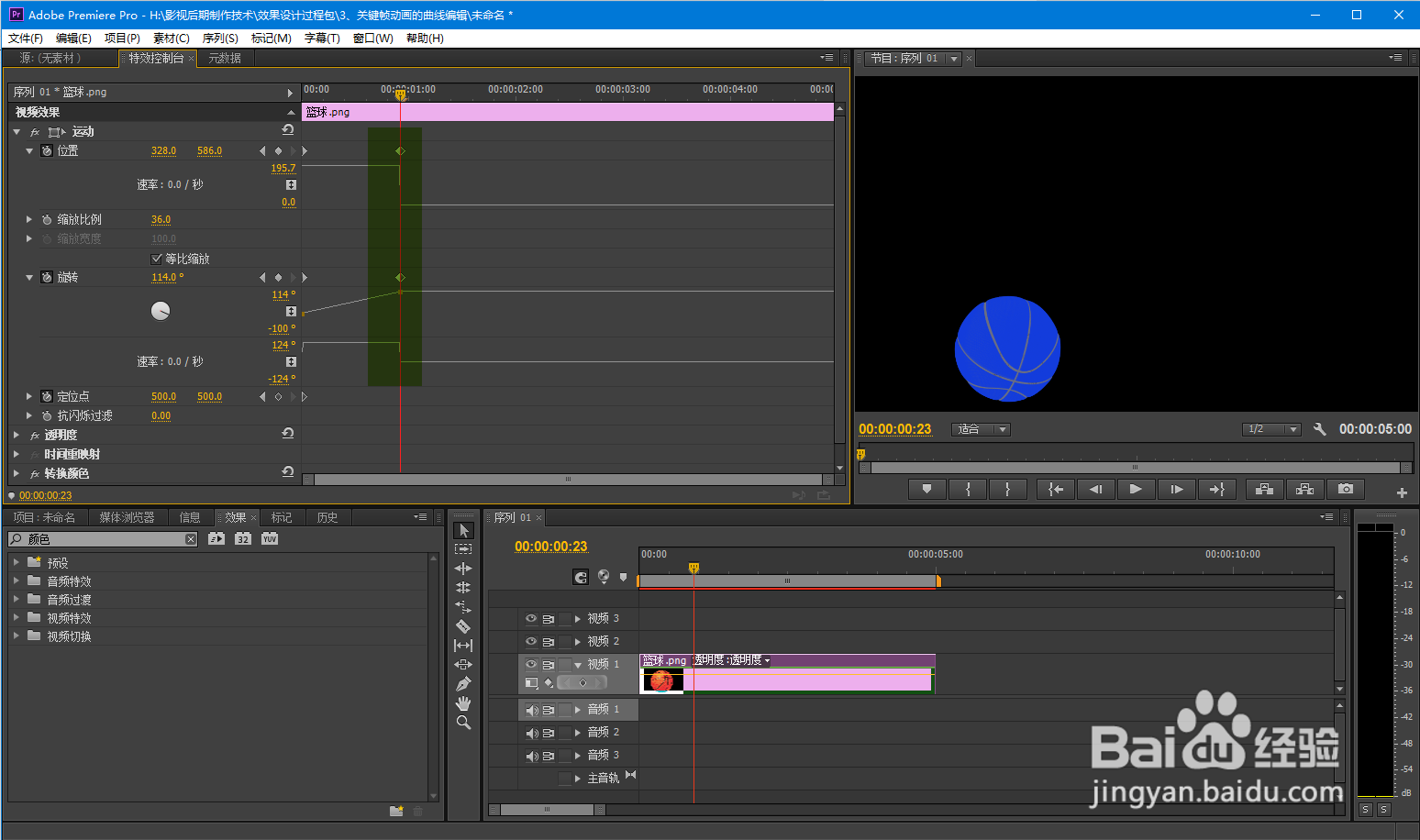
Task: Click the Lift button in Program monitor
Action: point(1264,490)
